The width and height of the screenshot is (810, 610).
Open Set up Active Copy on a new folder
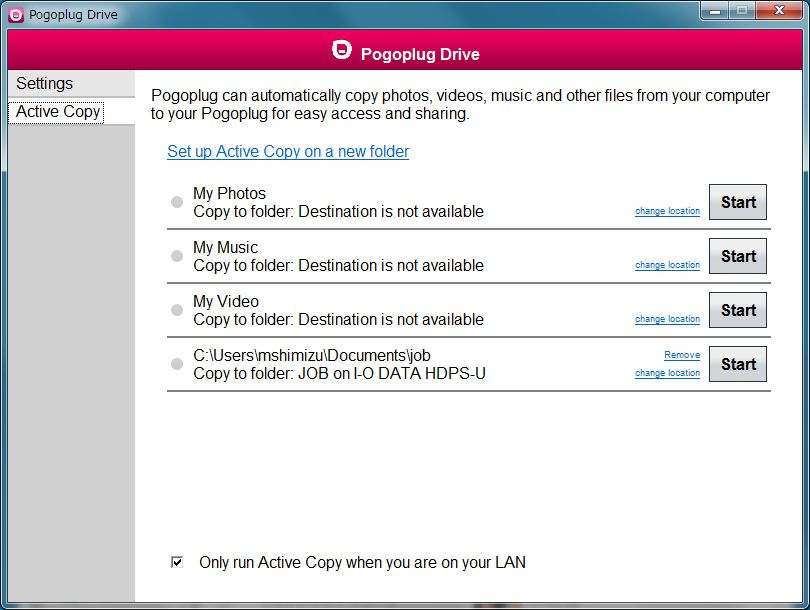288,151
